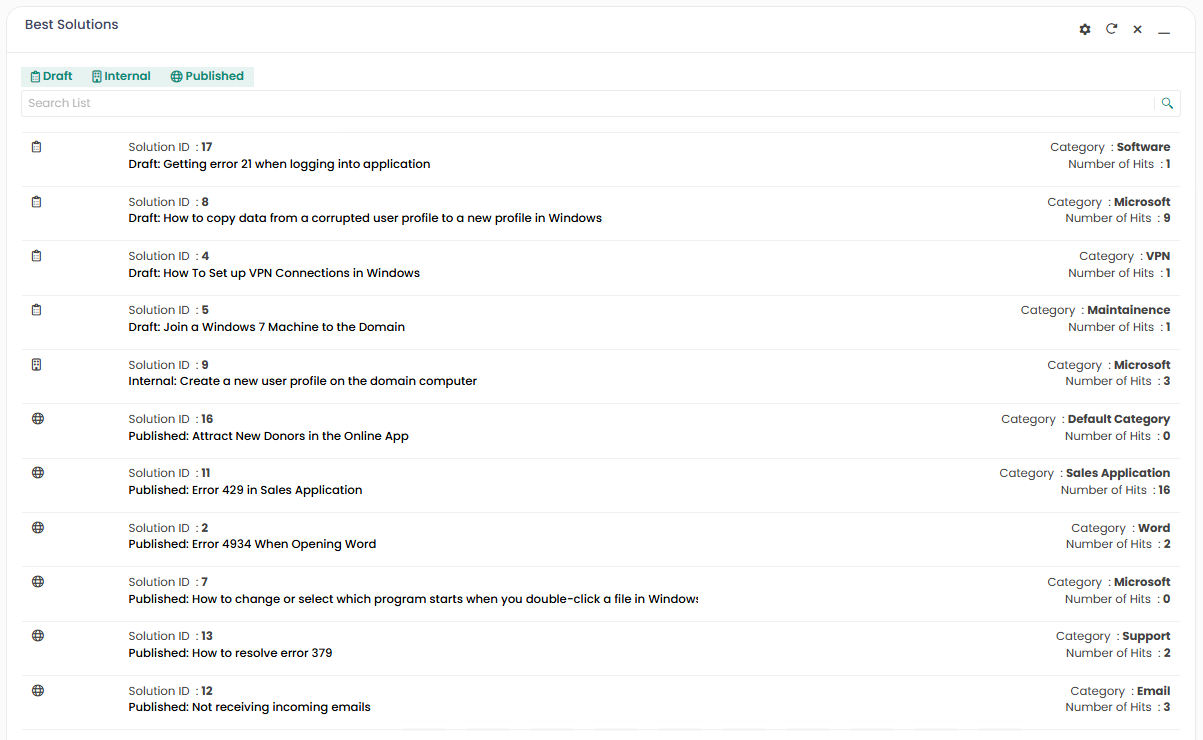The width and height of the screenshot is (1203, 740).
Task: Click the globe icon beside Solution 11
Action: pyautogui.click(x=38, y=473)
